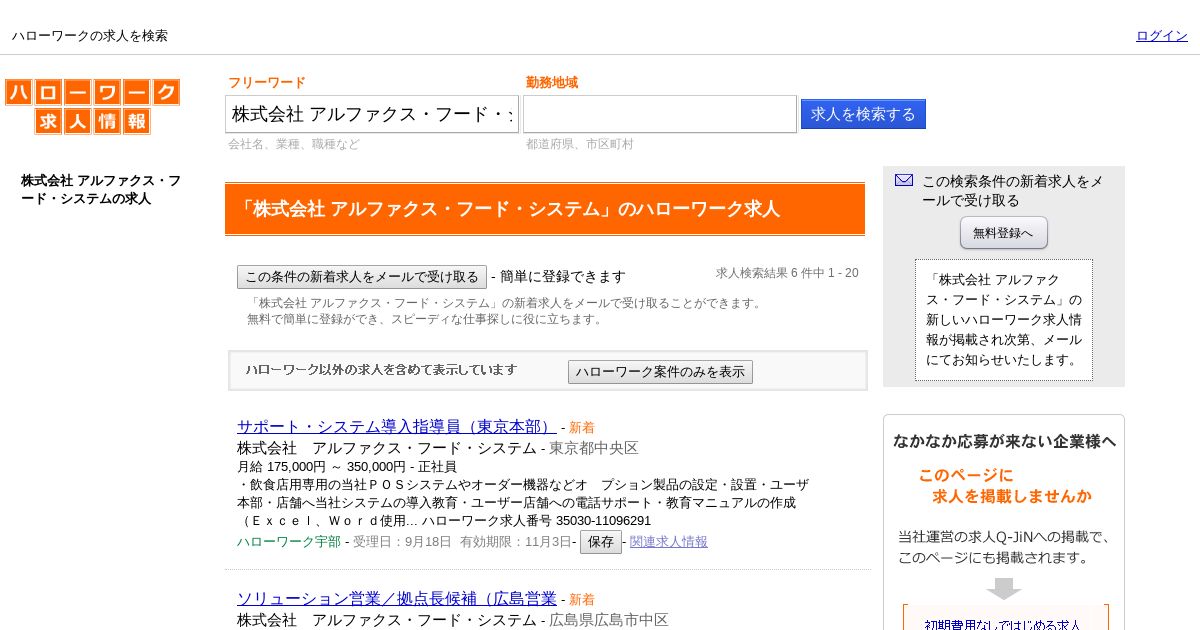Image resolution: width=1200 pixels, height=630 pixels.
Task: Click なかなか応募が来ない企業様へ ad heading
Action: 1004,441
